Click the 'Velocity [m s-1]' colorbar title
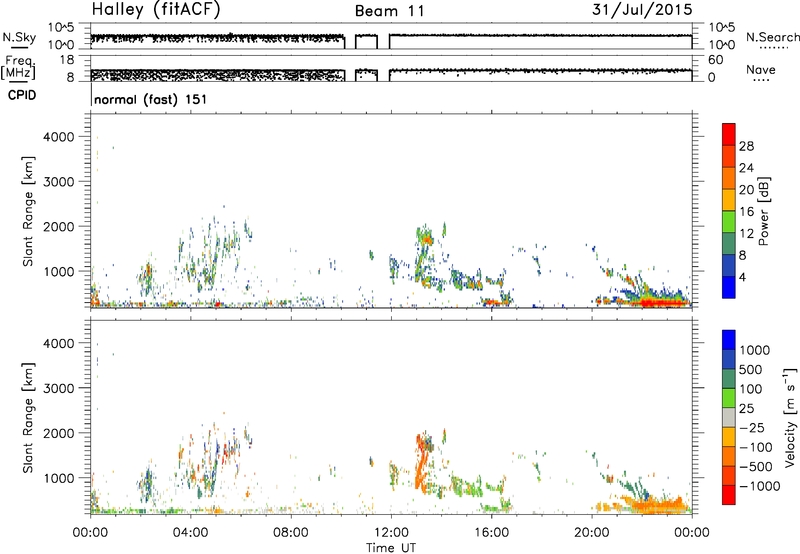Screen dimensions: 800x554 pyautogui.click(x=790, y=417)
